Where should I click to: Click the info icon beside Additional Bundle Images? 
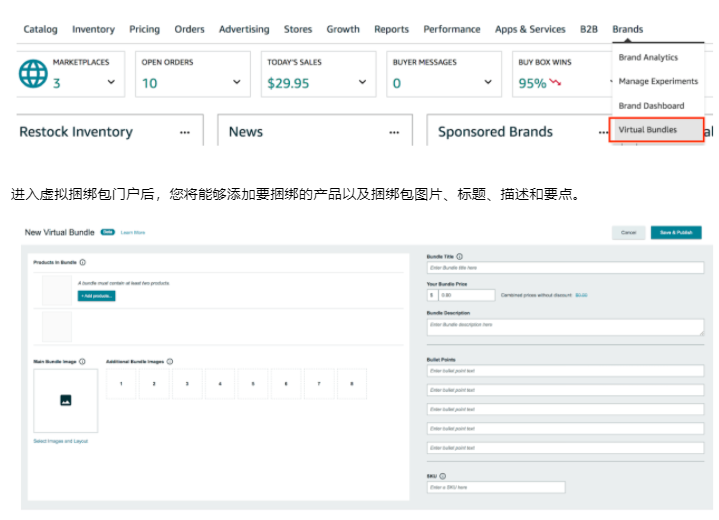170,361
